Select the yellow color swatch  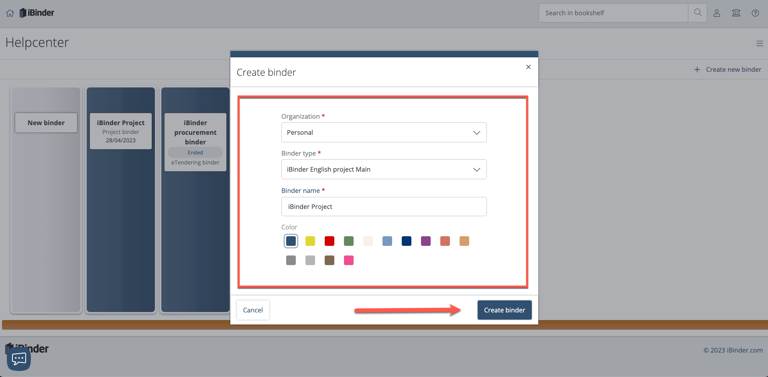[x=310, y=241]
